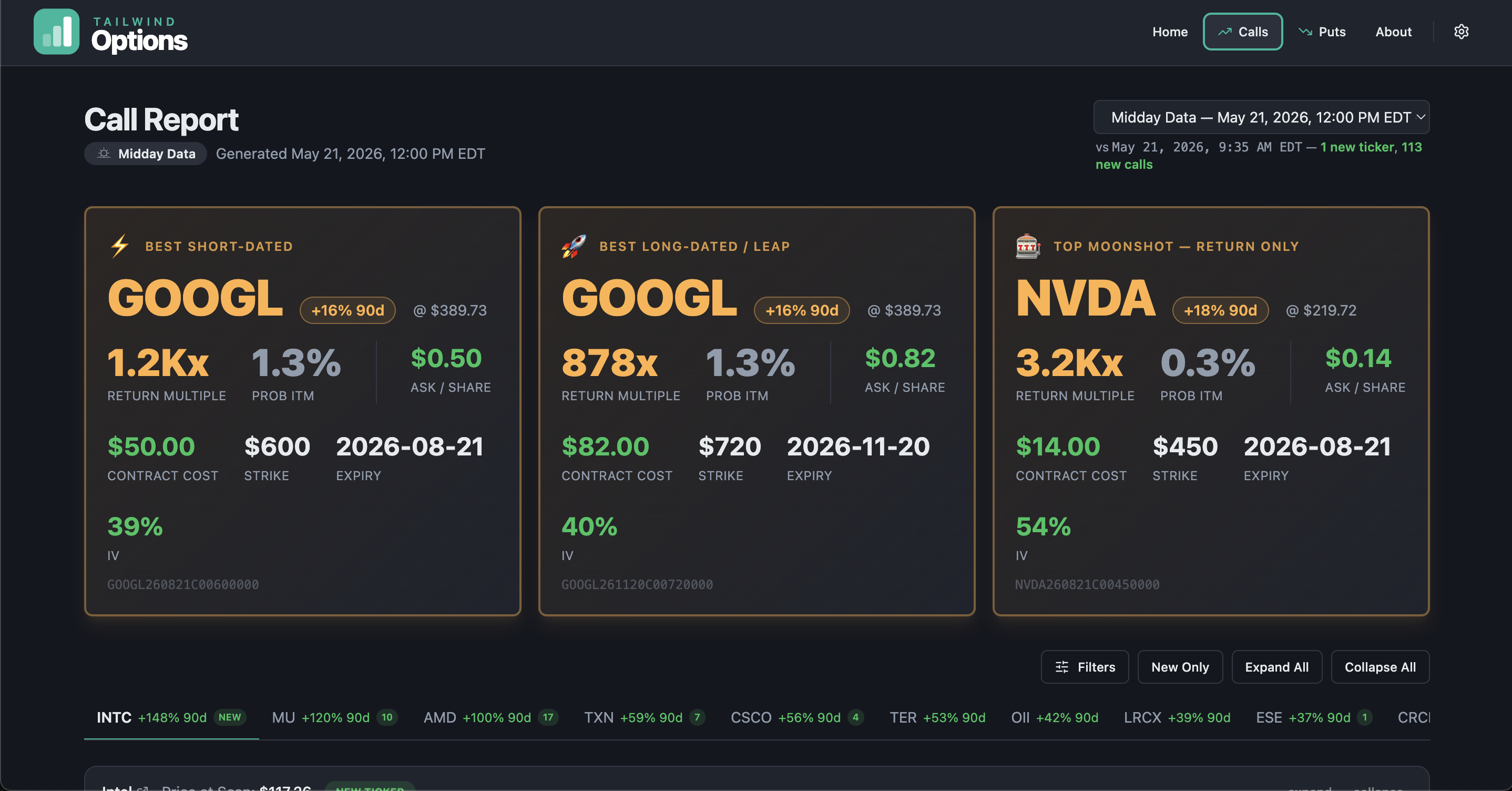
Task: Click the rocket icon on Best Long-Dated card
Action: point(574,246)
